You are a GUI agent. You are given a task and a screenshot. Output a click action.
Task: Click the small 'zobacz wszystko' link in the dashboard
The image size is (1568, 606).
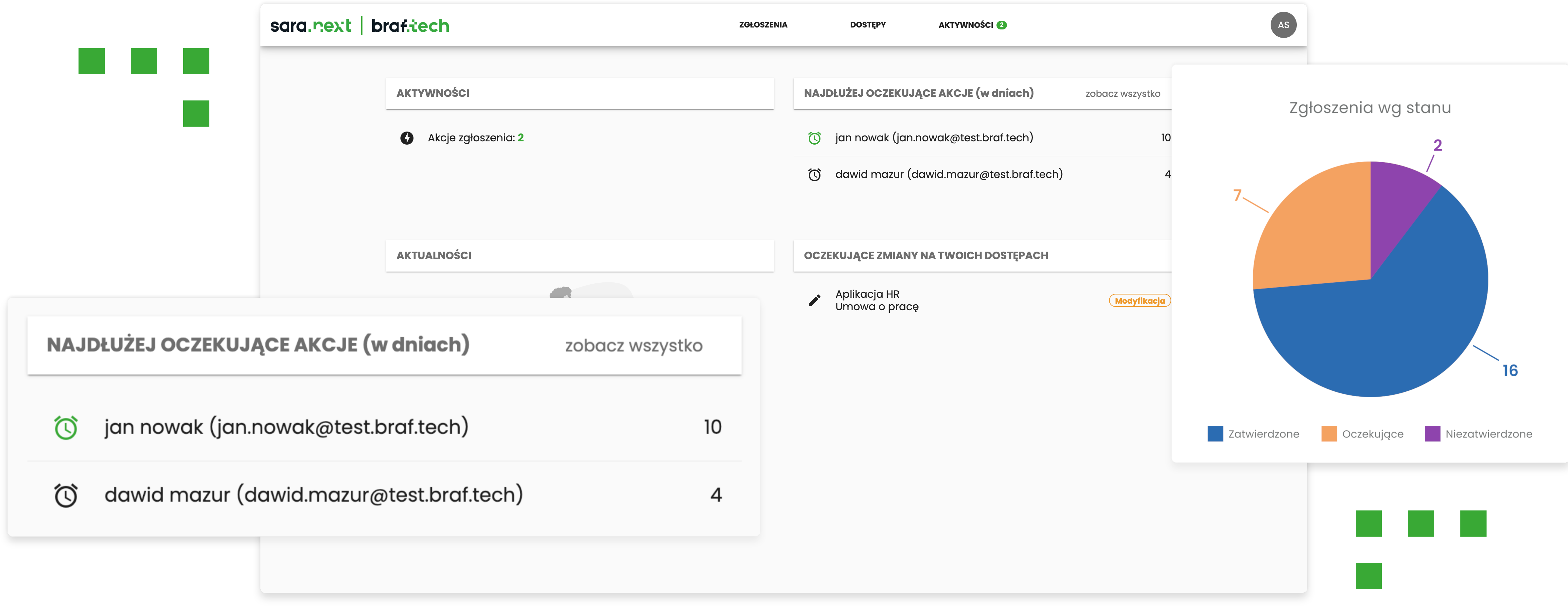[x=1122, y=94]
